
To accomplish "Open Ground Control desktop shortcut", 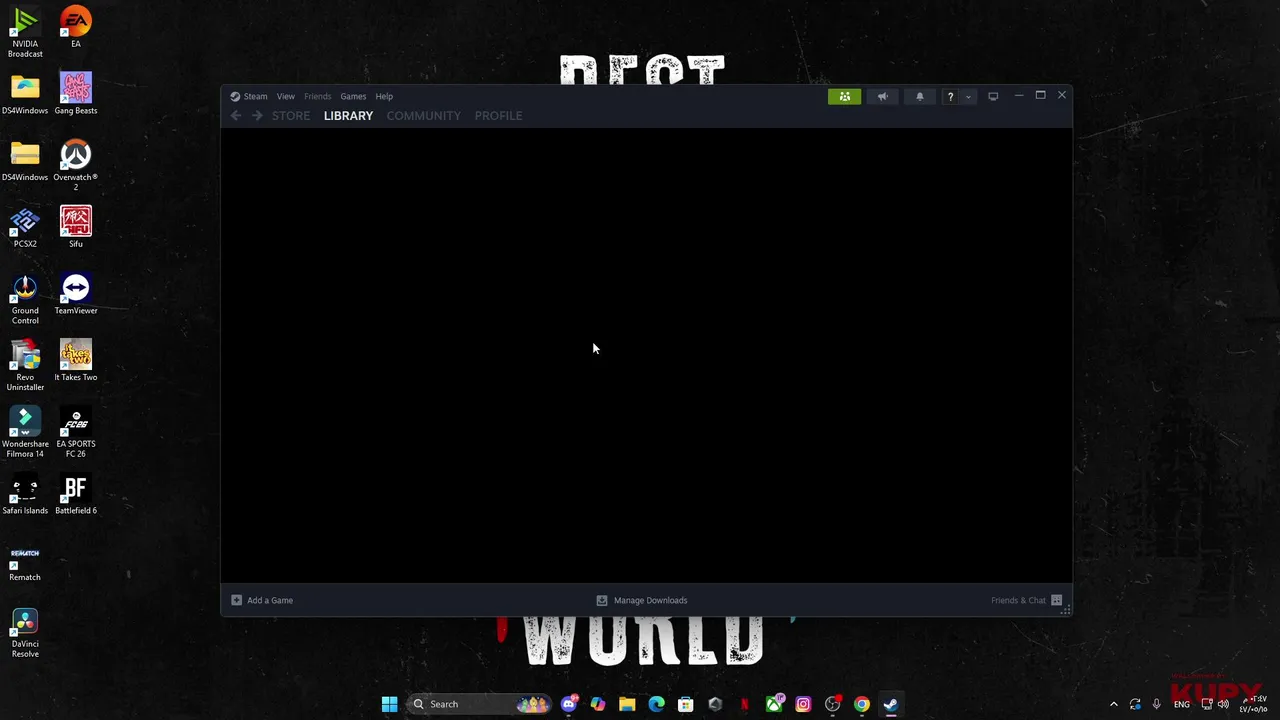I will pyautogui.click(x=25, y=299).
